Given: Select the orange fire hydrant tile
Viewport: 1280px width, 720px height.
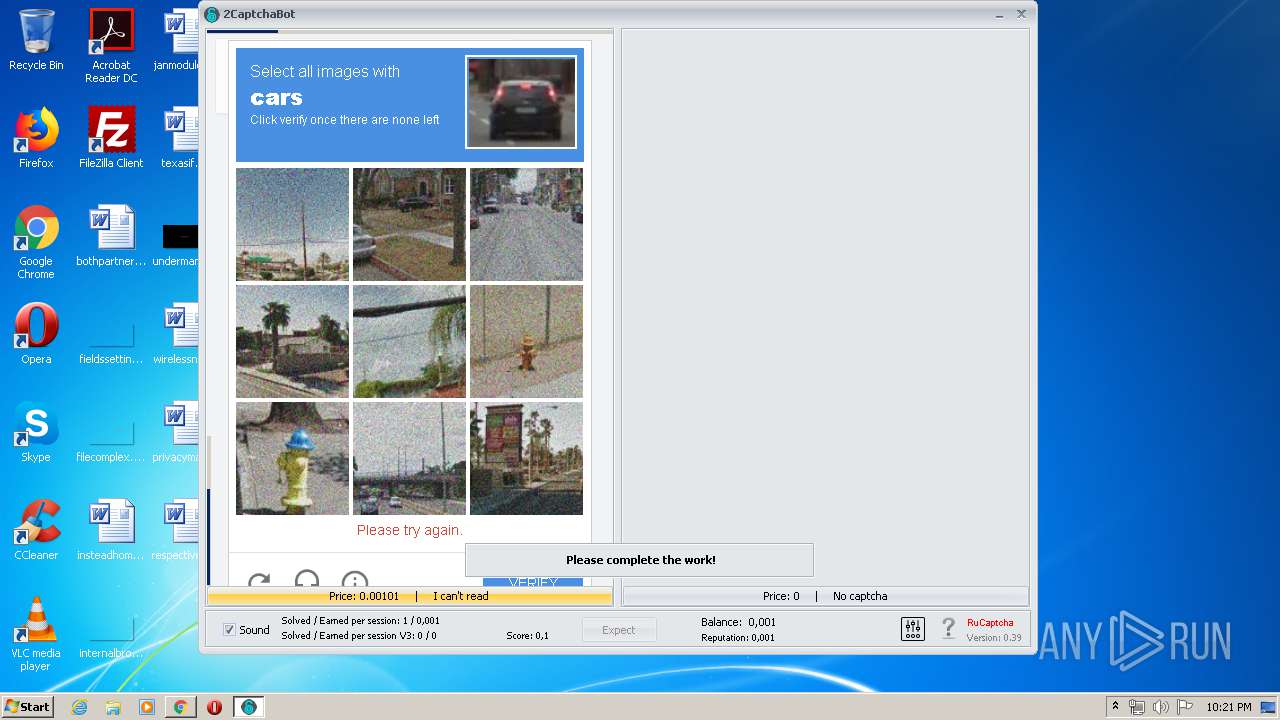Looking at the screenshot, I should click(526, 341).
